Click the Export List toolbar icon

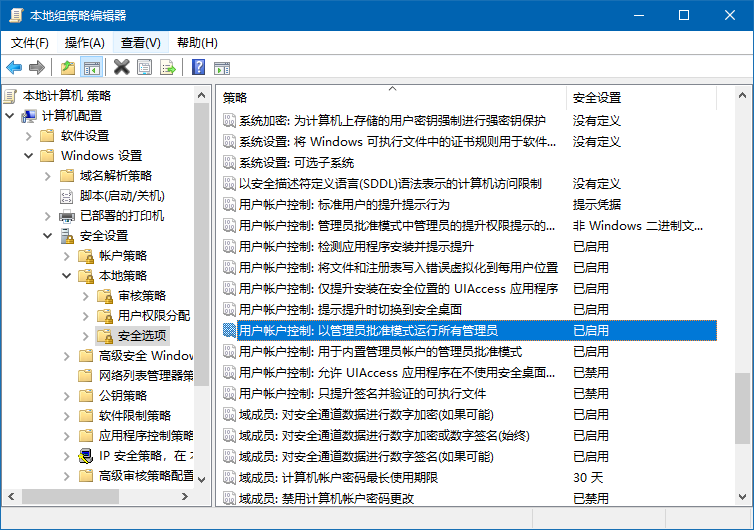coord(168,67)
